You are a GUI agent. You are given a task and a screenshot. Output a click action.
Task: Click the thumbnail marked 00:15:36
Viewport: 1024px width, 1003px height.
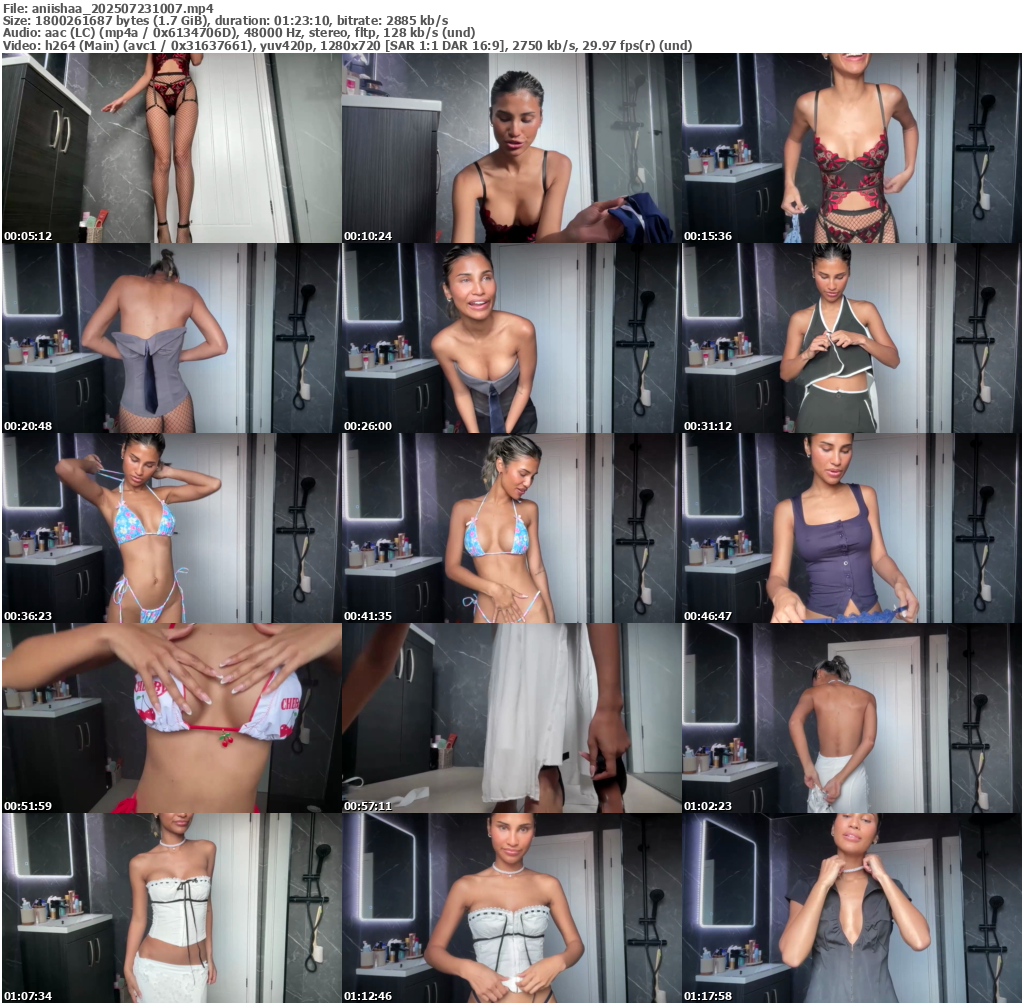click(x=851, y=148)
